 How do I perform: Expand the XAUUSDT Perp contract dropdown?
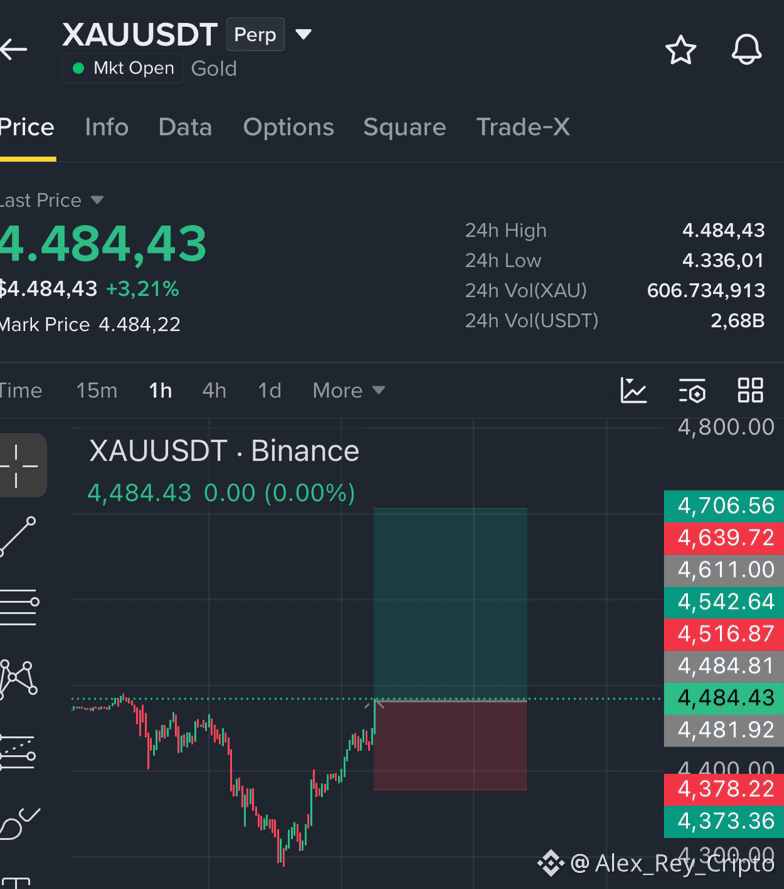click(x=304, y=35)
